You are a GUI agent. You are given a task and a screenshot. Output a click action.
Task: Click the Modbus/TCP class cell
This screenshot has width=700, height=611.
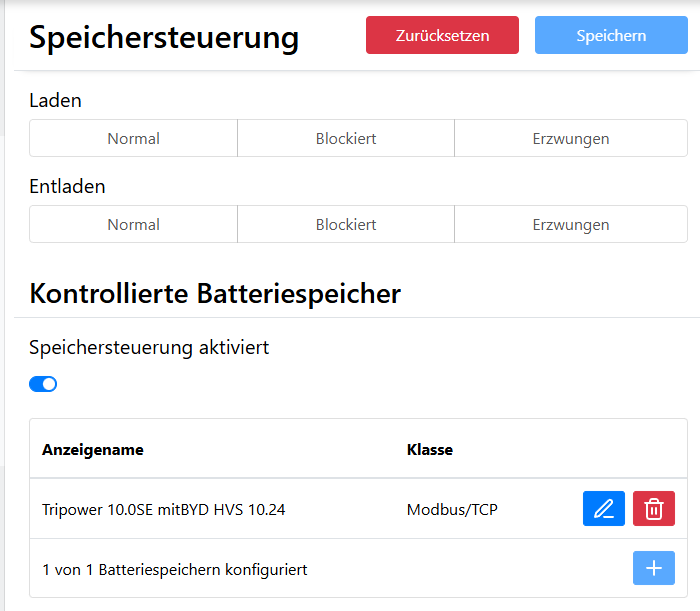[452, 510]
